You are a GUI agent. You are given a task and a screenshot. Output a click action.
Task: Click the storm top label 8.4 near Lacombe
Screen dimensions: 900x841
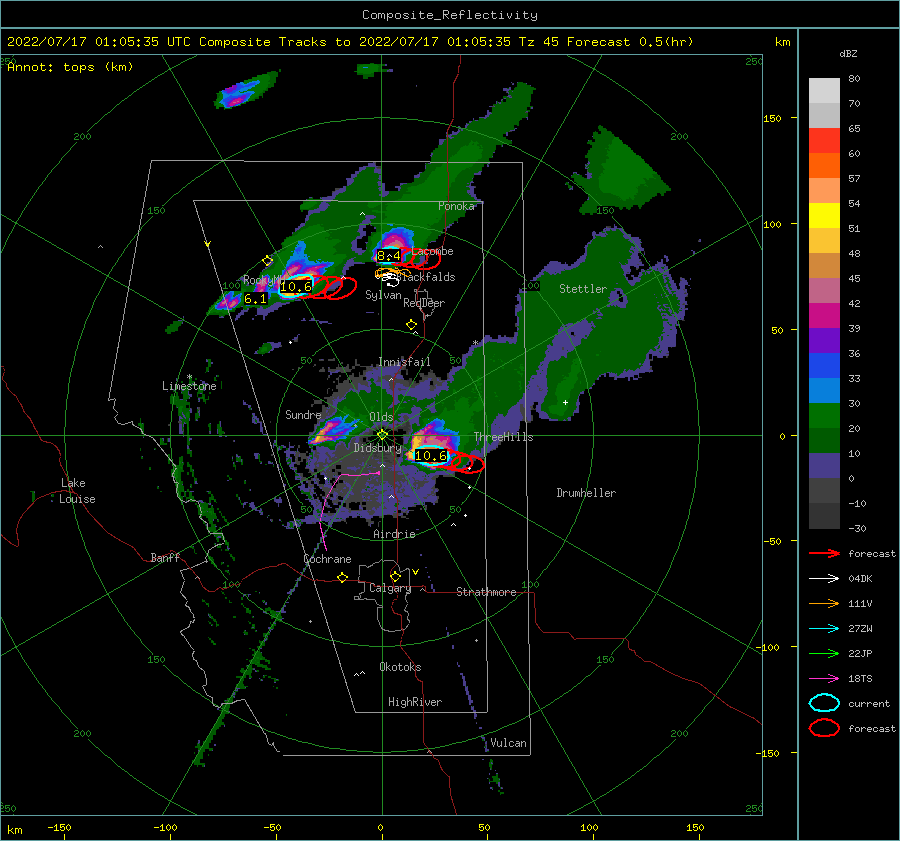coord(389,255)
